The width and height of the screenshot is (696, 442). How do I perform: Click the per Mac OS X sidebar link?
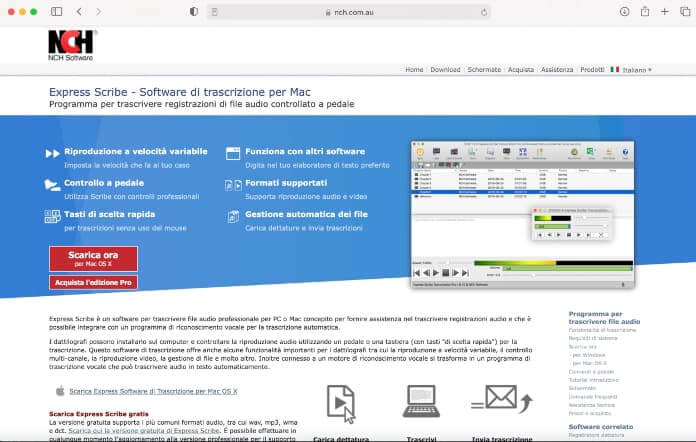(x=589, y=363)
